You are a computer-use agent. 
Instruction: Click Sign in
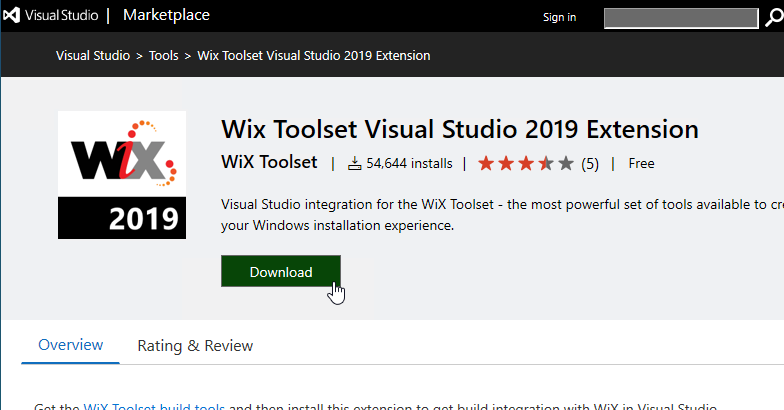(x=560, y=17)
